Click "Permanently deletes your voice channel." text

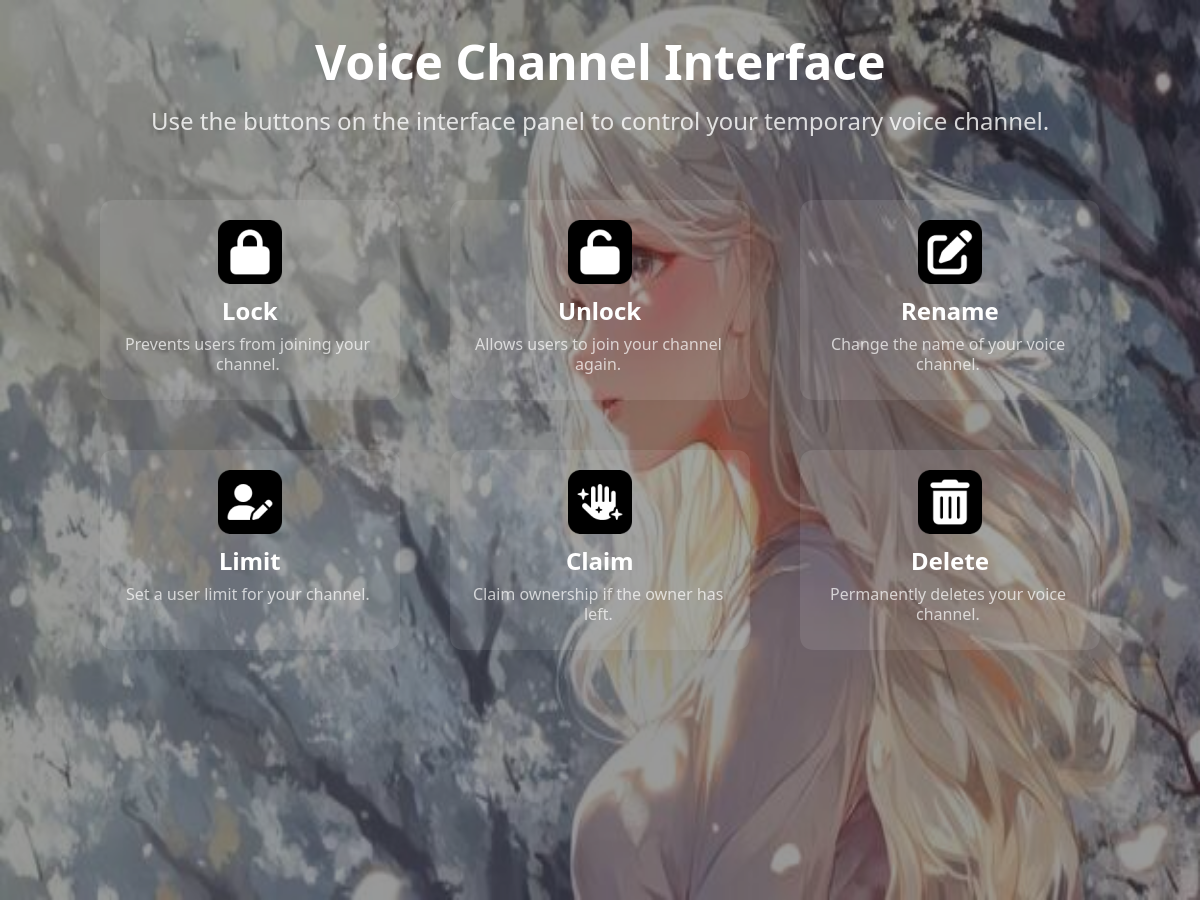948,604
